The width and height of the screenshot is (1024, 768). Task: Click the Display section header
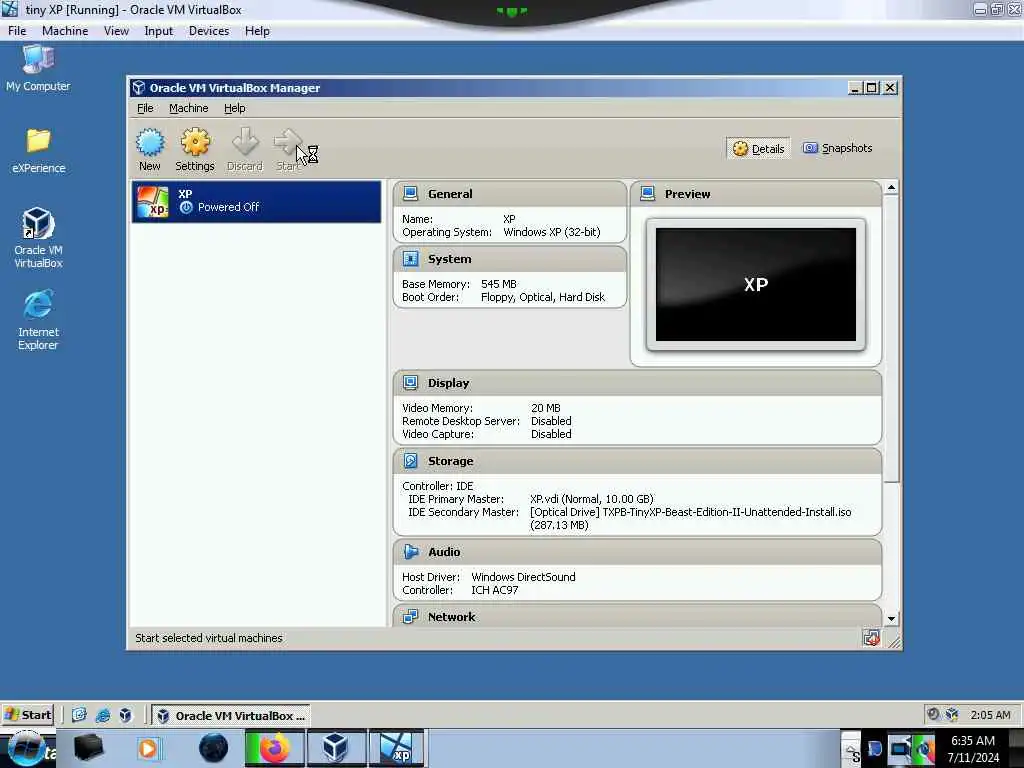[x=637, y=383]
